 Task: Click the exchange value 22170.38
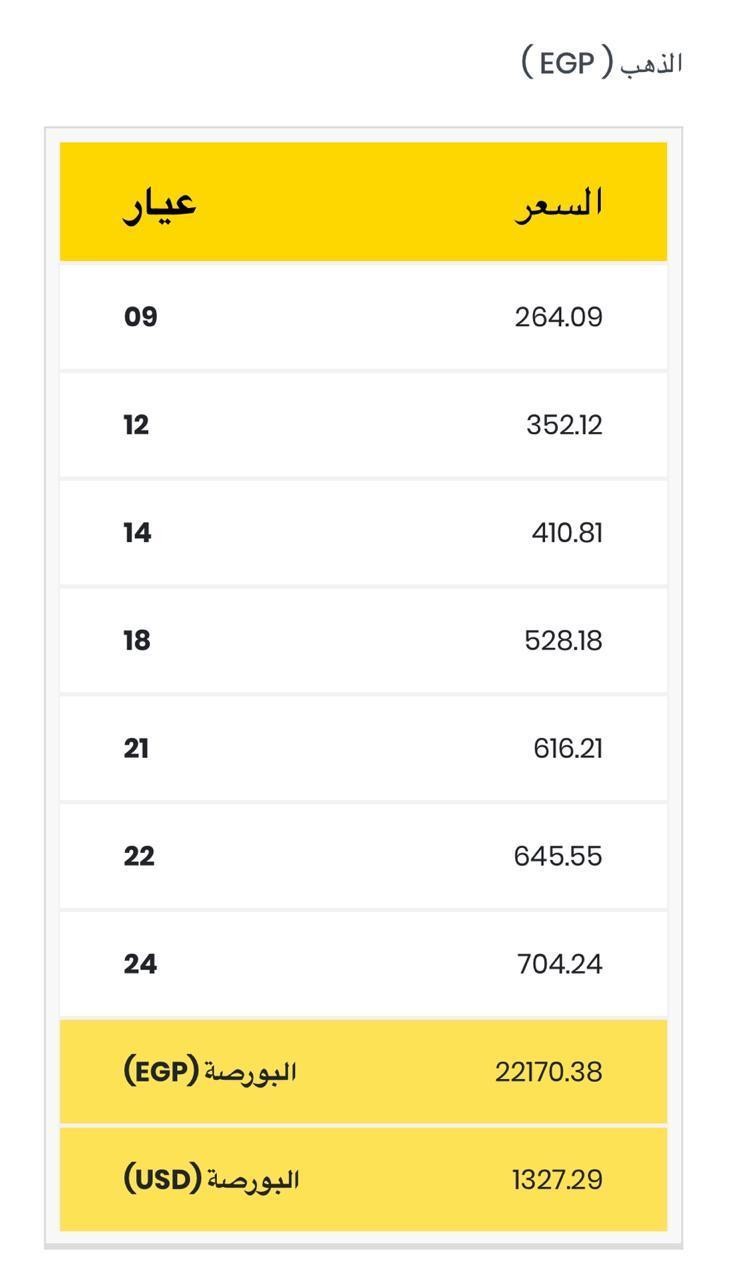click(549, 1072)
